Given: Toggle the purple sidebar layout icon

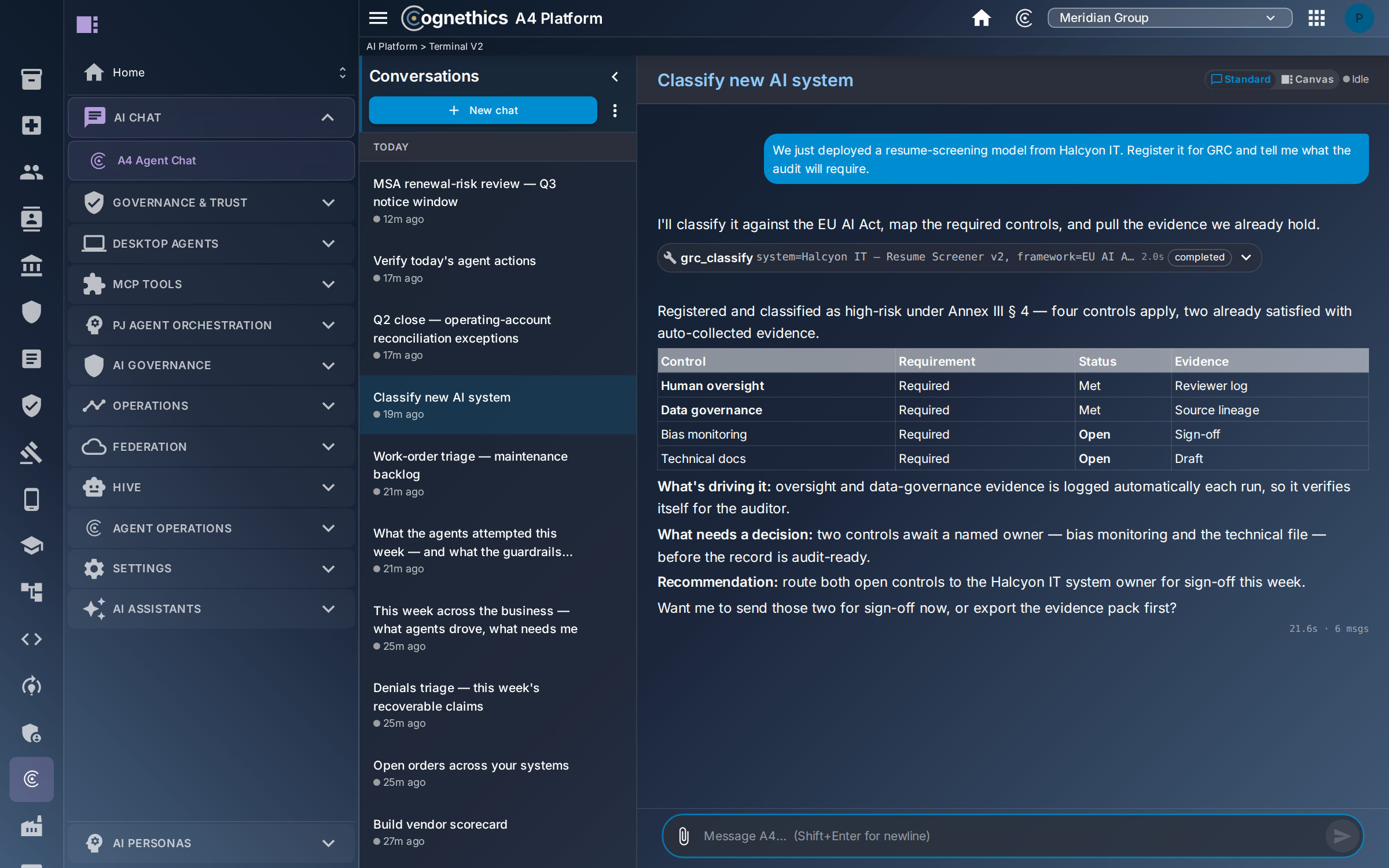Looking at the screenshot, I should point(87,24).
